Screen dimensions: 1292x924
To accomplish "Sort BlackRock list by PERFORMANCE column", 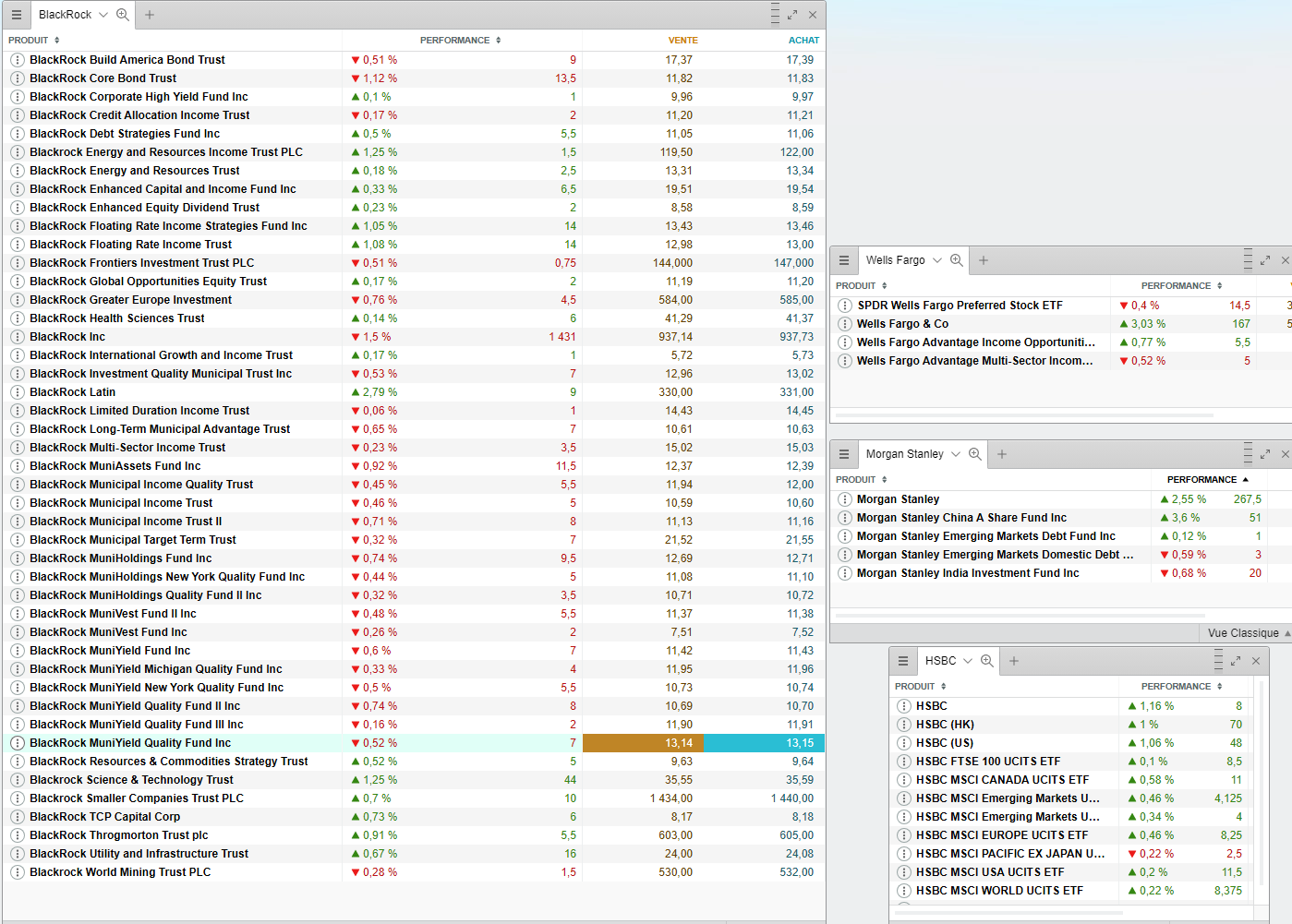I will 461,41.
